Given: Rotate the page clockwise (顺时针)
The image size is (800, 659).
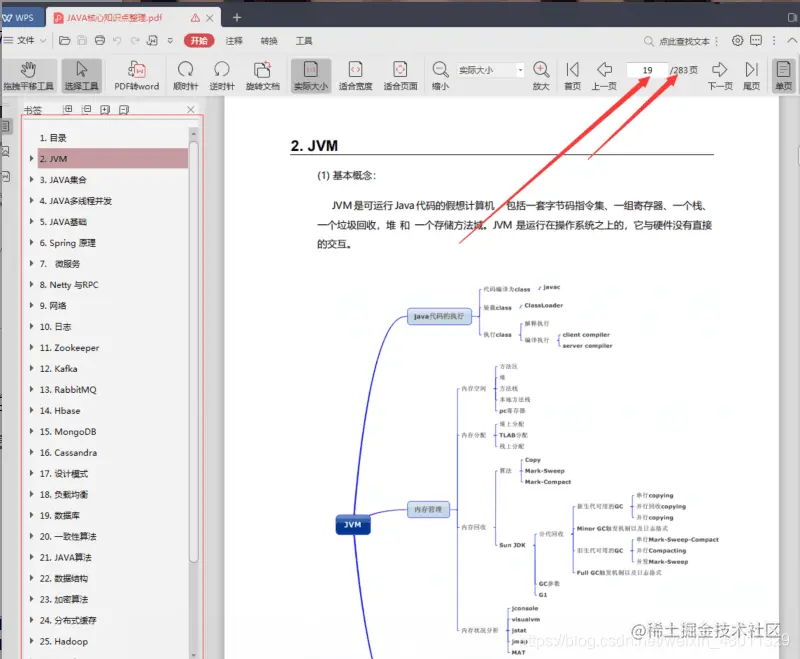Looking at the screenshot, I should click(x=188, y=72).
